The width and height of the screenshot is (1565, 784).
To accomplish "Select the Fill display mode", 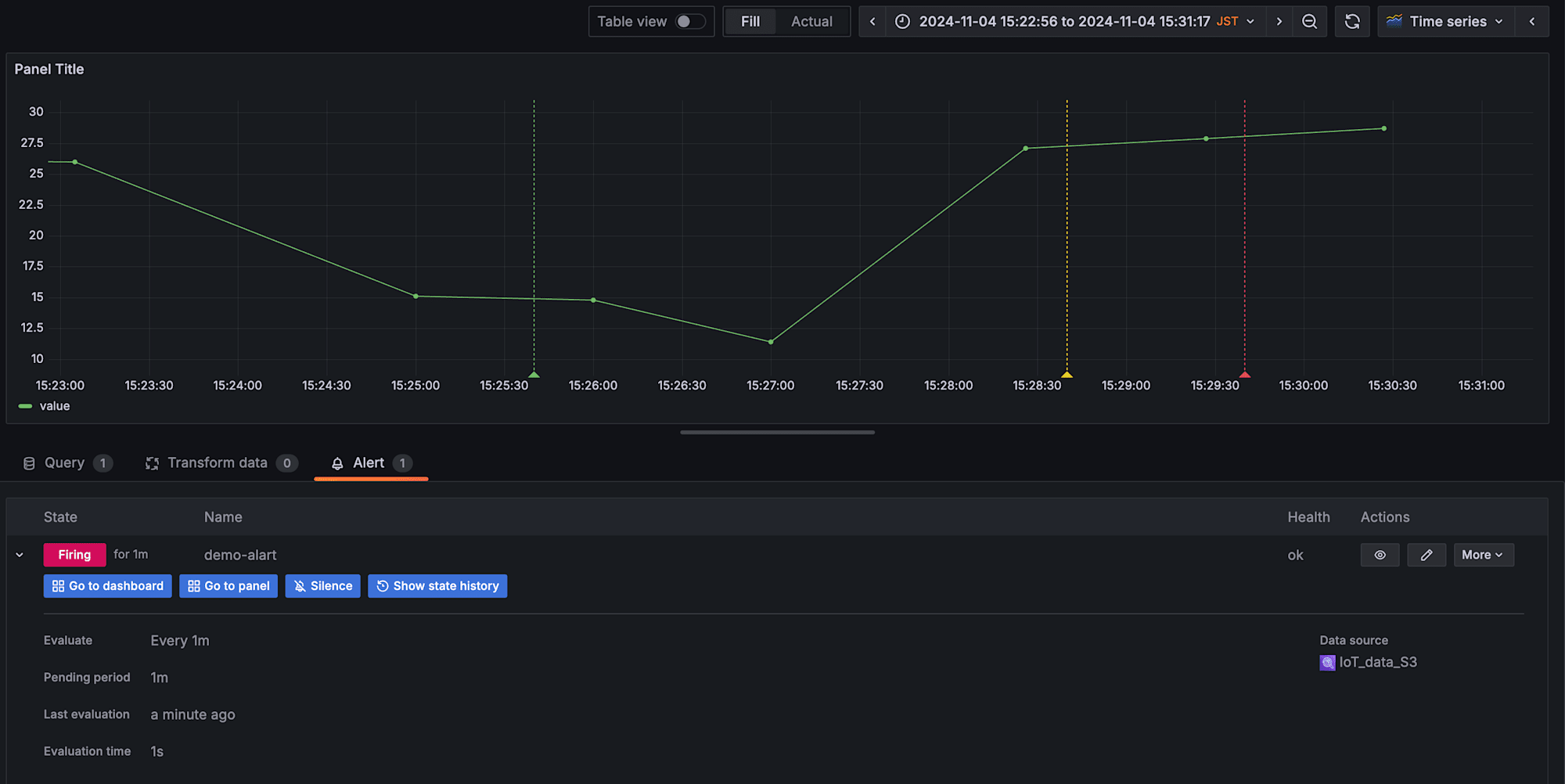I will click(x=750, y=21).
